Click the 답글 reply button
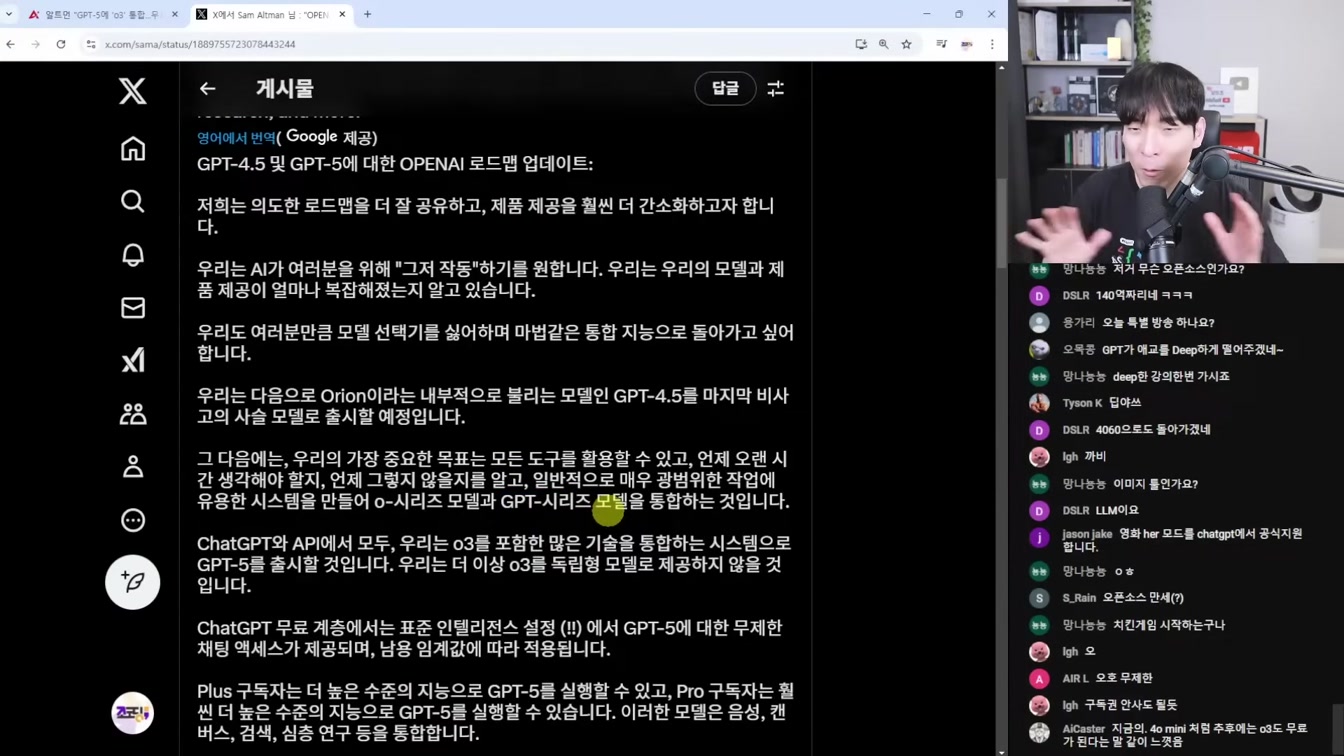The image size is (1344, 756). 725,89
